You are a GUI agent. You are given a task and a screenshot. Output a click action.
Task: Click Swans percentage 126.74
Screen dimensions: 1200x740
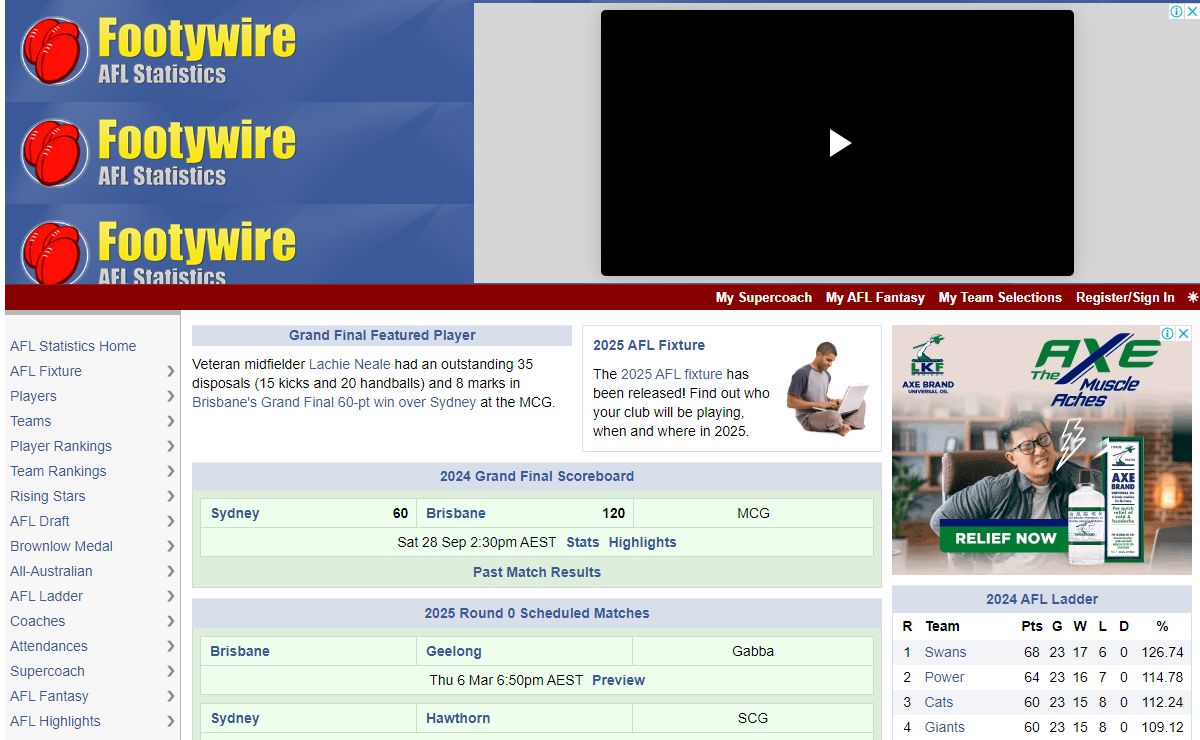[1162, 652]
